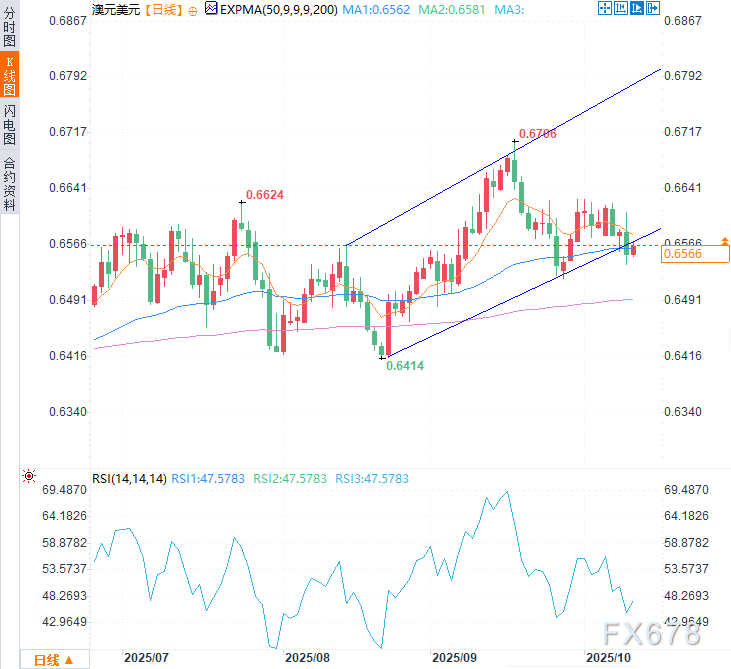This screenshot has width=731, height=669.
Task: Click the 0.6706 high price marker
Action: (538, 134)
